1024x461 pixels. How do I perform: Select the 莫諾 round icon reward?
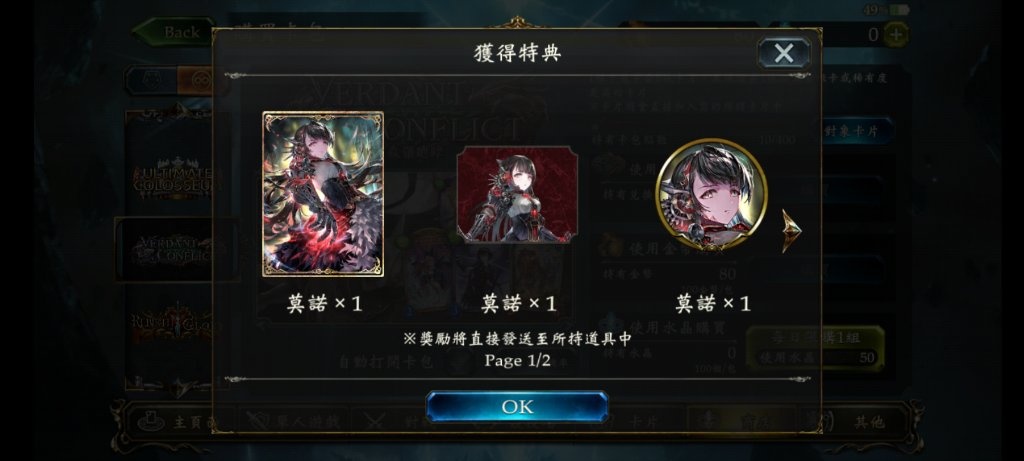coord(711,194)
